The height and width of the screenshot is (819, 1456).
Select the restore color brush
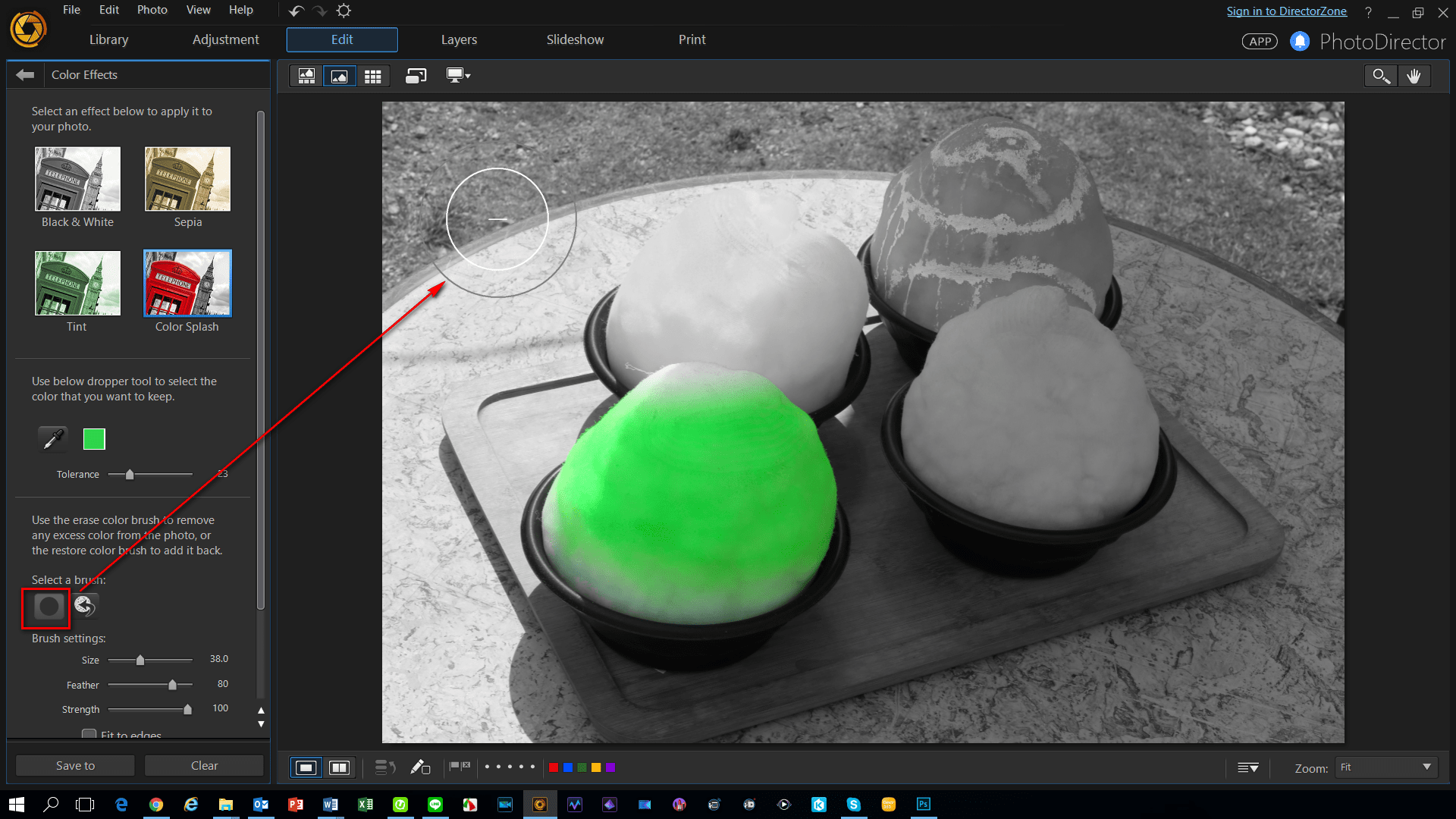[84, 606]
